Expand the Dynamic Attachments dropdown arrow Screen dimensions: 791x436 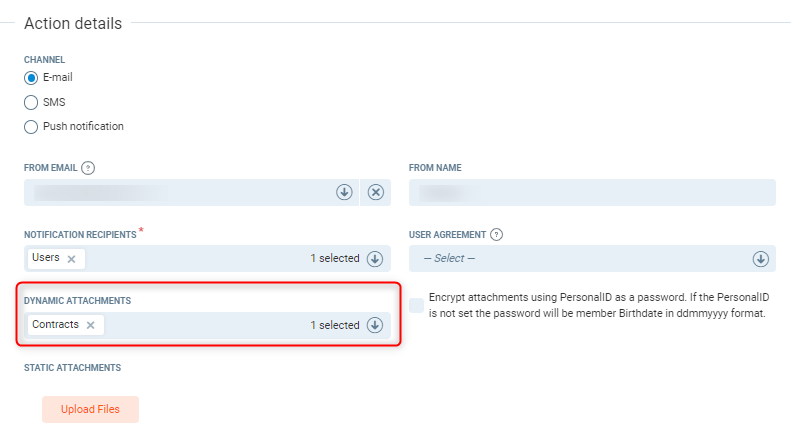tap(375, 325)
